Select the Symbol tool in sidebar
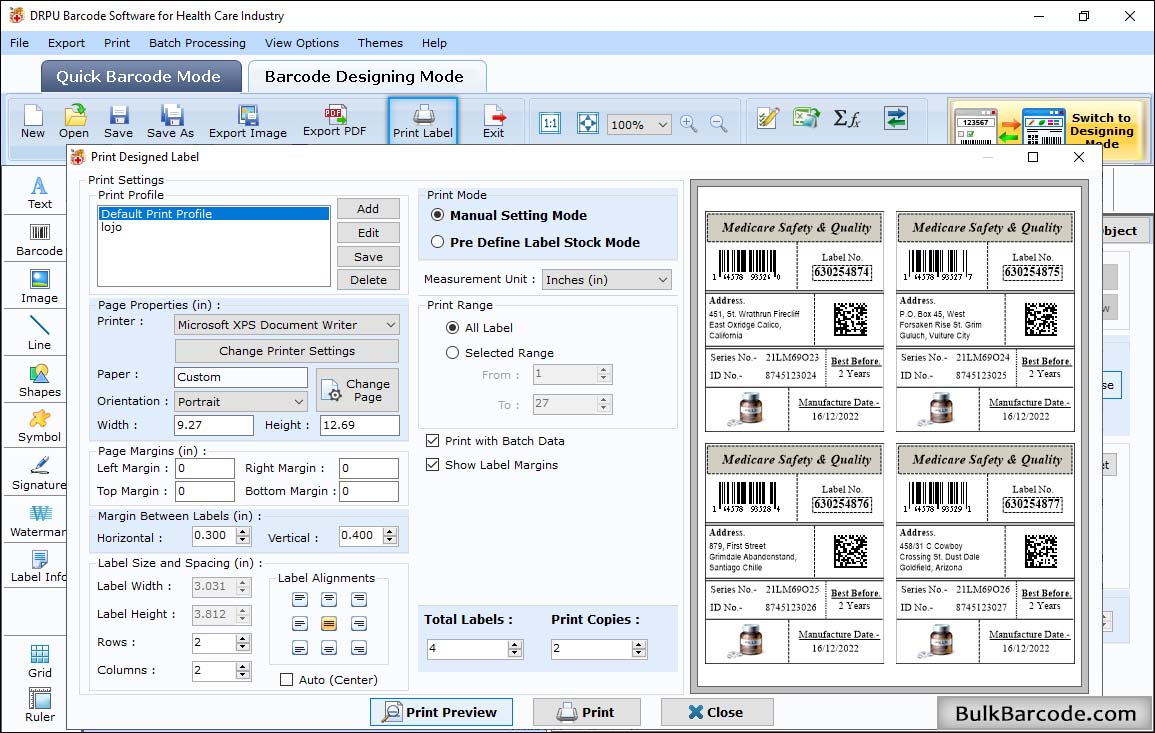This screenshot has height=733, width=1155. pos(39,427)
